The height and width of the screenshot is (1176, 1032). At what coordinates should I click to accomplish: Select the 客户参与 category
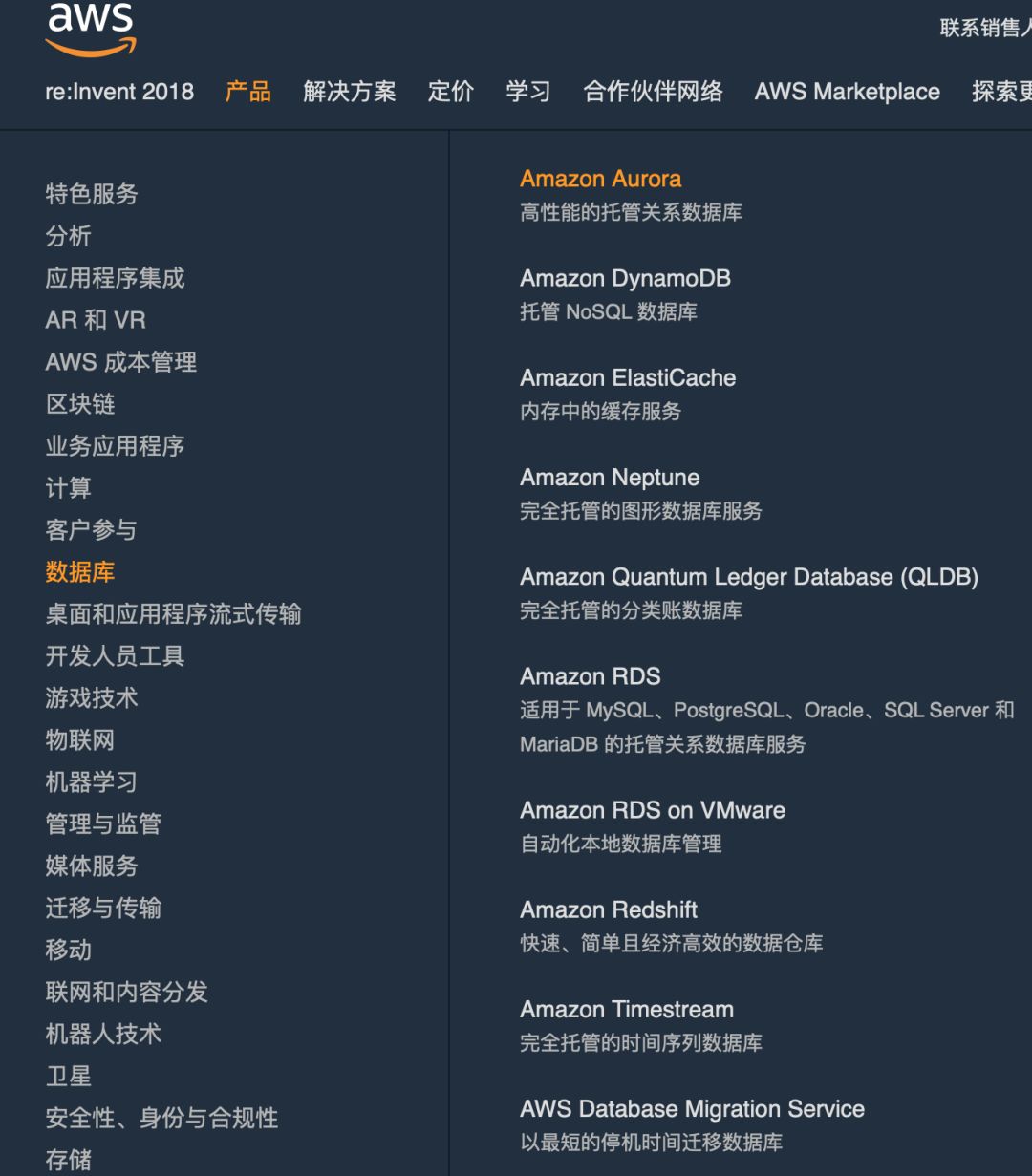tap(92, 530)
